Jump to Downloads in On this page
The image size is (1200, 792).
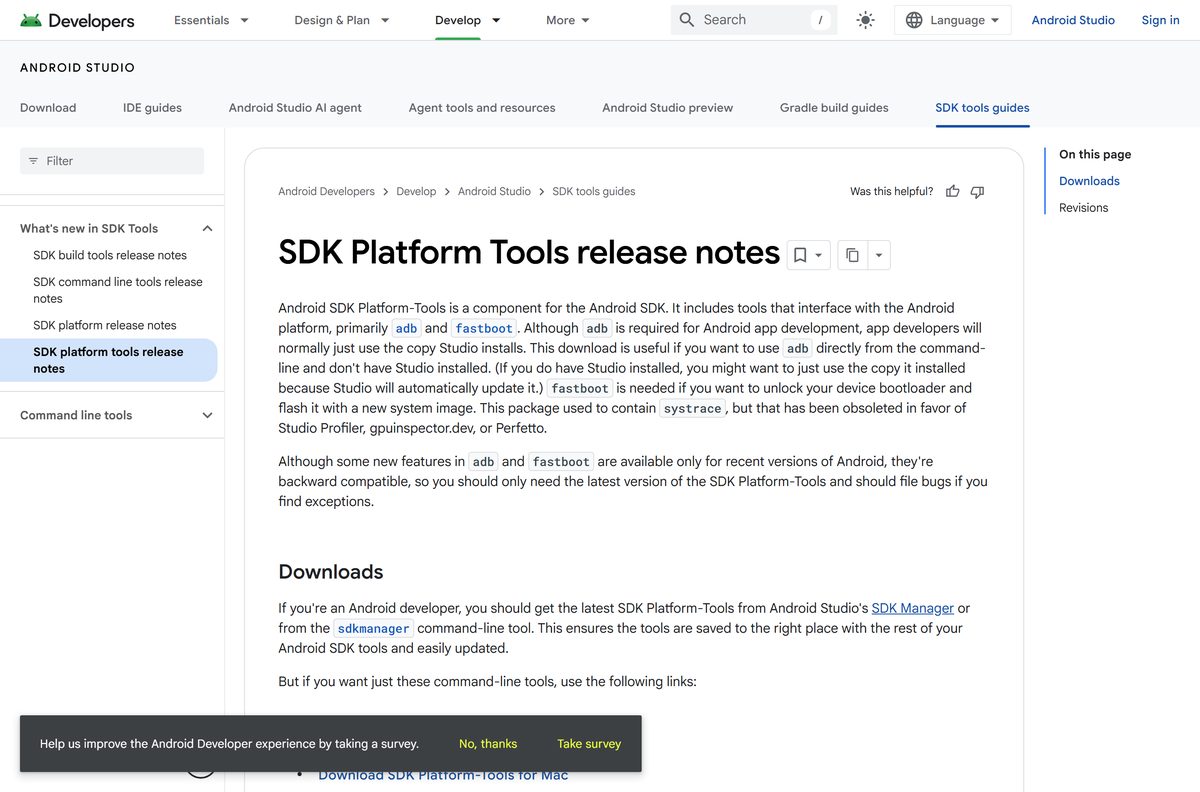(x=1089, y=181)
